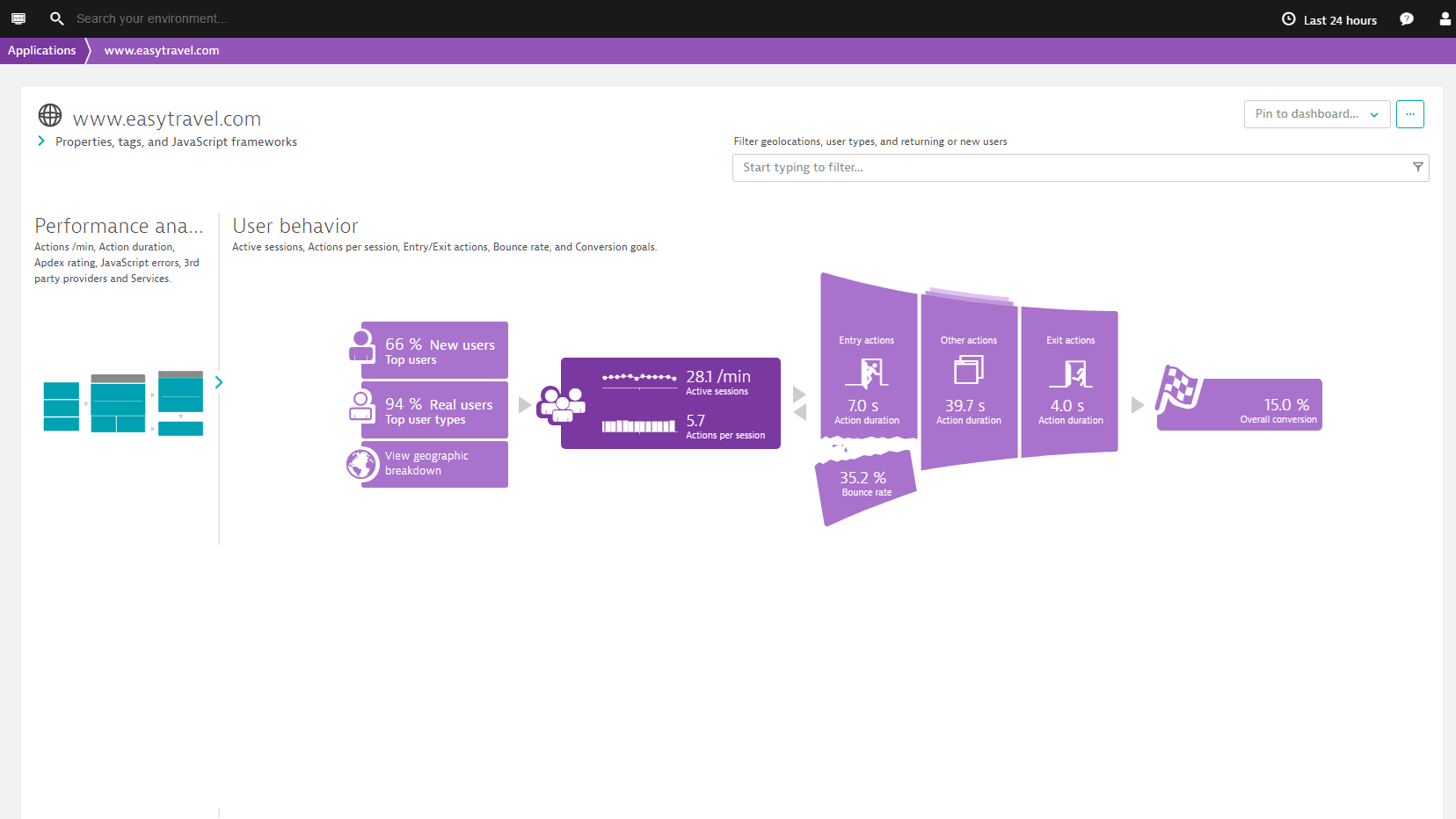
Task: Click the globe icon next to the application name
Action: point(50,115)
